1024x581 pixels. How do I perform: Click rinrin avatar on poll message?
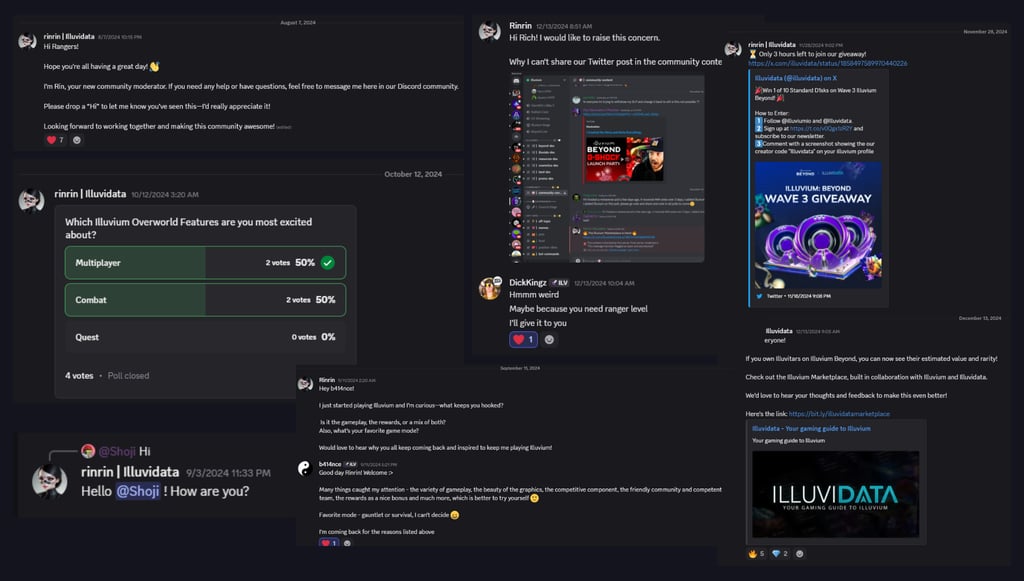(x=31, y=200)
